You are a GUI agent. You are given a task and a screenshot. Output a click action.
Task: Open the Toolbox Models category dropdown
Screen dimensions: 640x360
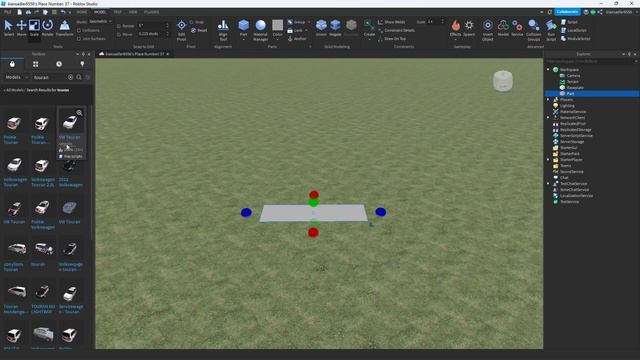pos(16,77)
